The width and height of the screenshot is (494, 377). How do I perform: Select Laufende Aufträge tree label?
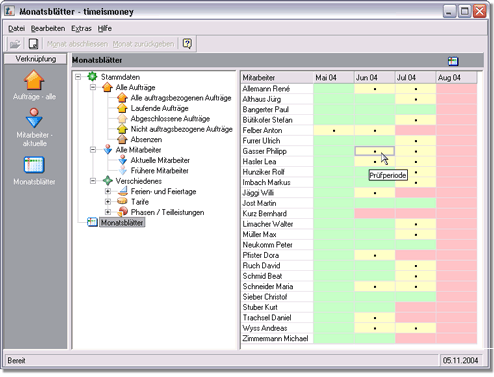tap(159, 108)
